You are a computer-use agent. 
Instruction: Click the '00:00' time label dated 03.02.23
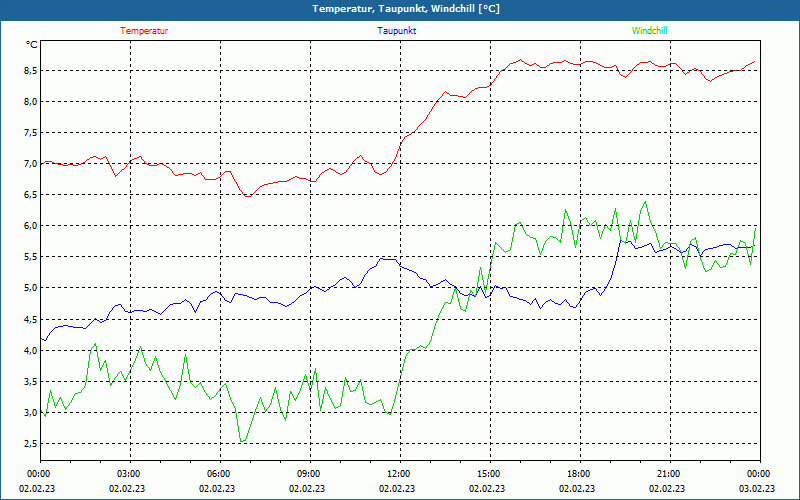click(x=758, y=474)
